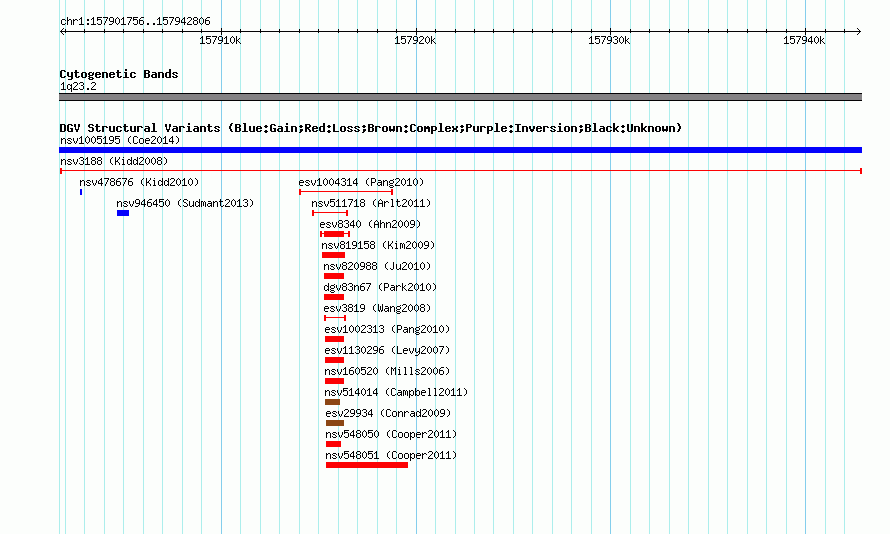This screenshot has height=534, width=890.
Task: Open nsv819158 (Kim2009) variant label
Action: pyautogui.click(x=378, y=245)
